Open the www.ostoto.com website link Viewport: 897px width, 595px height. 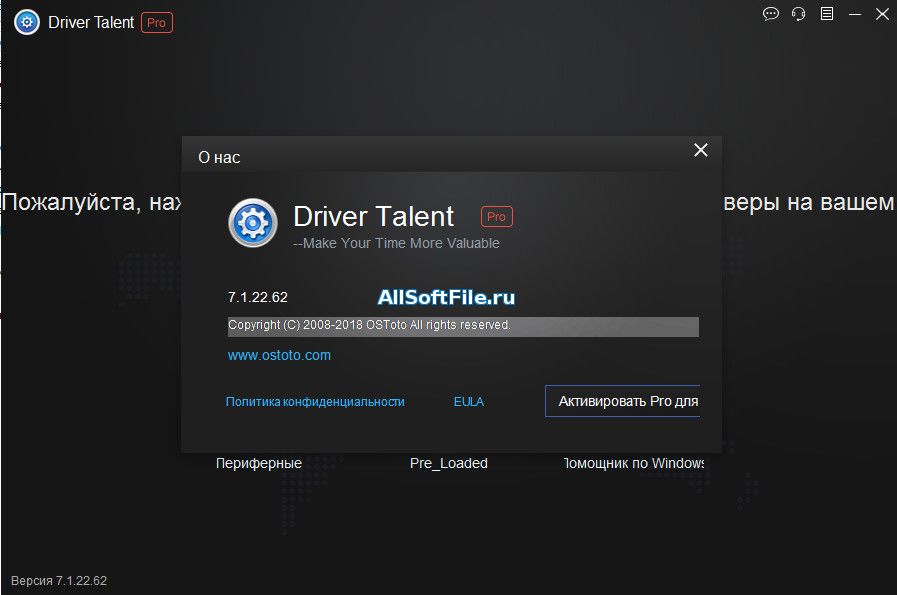click(x=279, y=355)
